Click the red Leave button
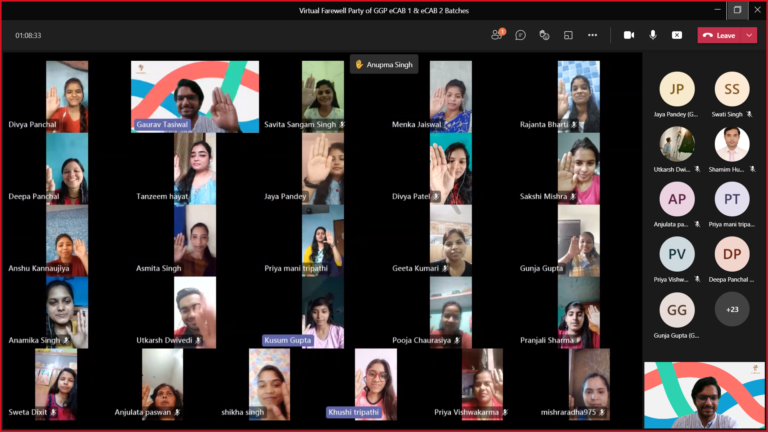Image resolution: width=768 pixels, height=432 pixels. point(719,35)
